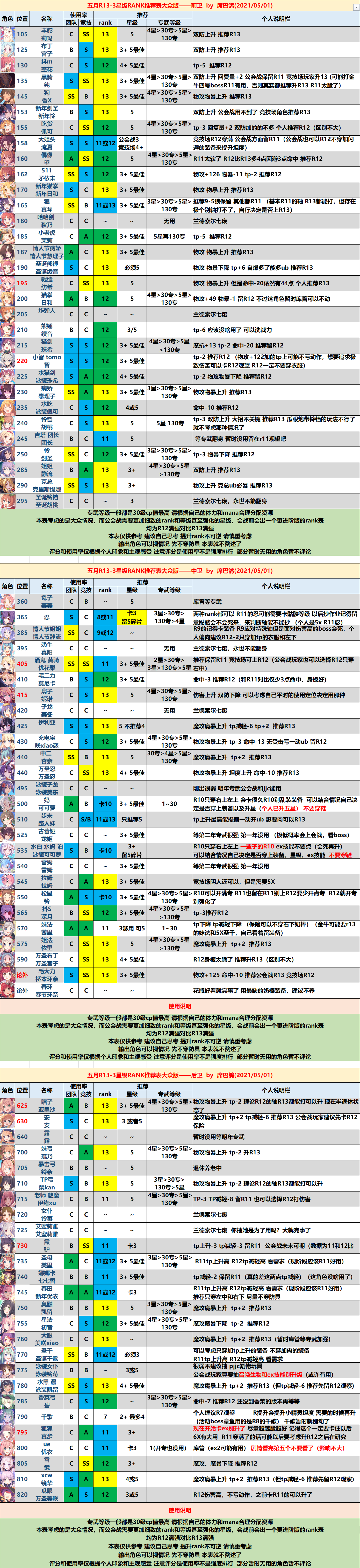Select the 圣母 美里 avatar
360x1568 pixels.
click(x=7, y=1261)
